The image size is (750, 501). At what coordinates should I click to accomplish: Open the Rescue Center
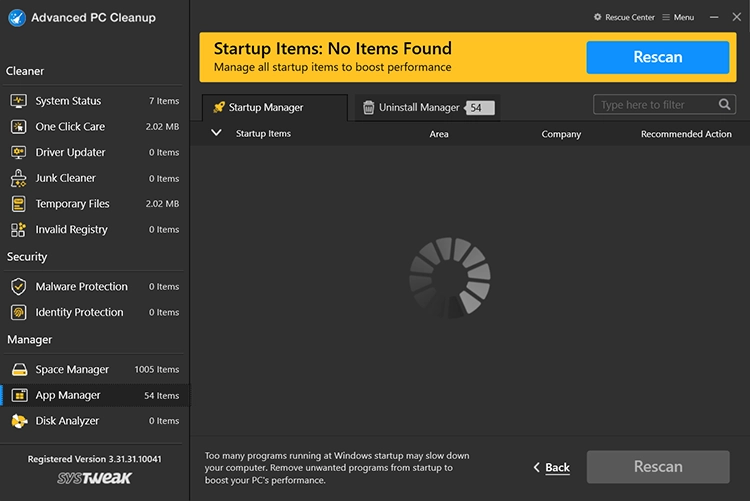(x=624, y=17)
